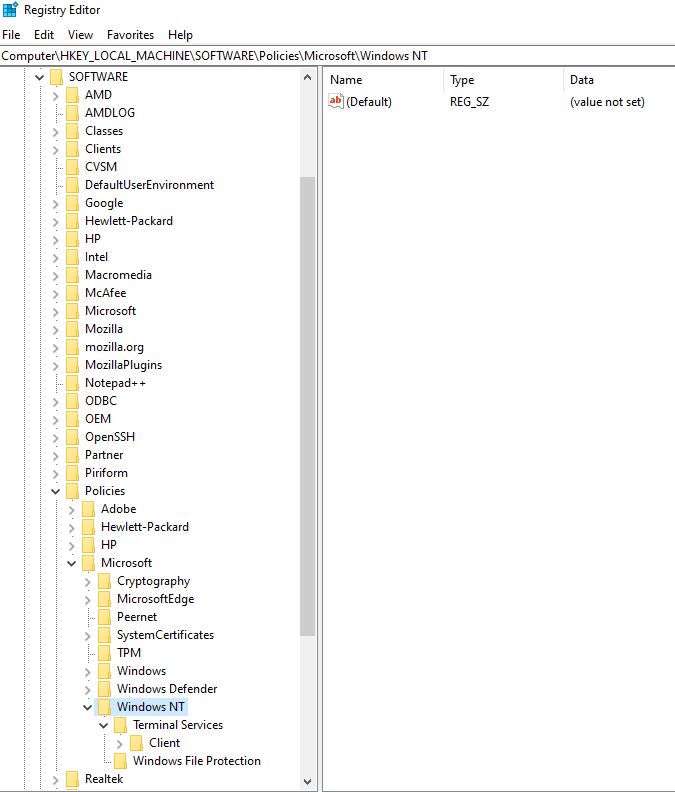Click the OEM folder icon

tap(73, 419)
